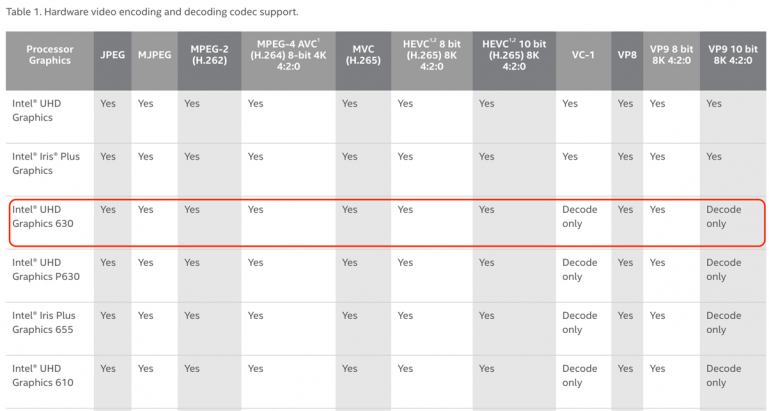
Task: Select the VC-1 column header
Action: 582,54
